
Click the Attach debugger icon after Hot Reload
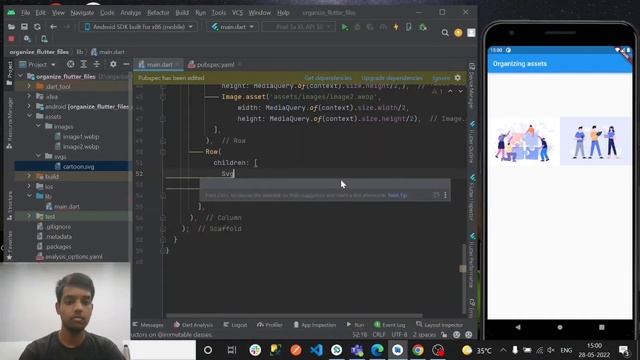(423, 27)
